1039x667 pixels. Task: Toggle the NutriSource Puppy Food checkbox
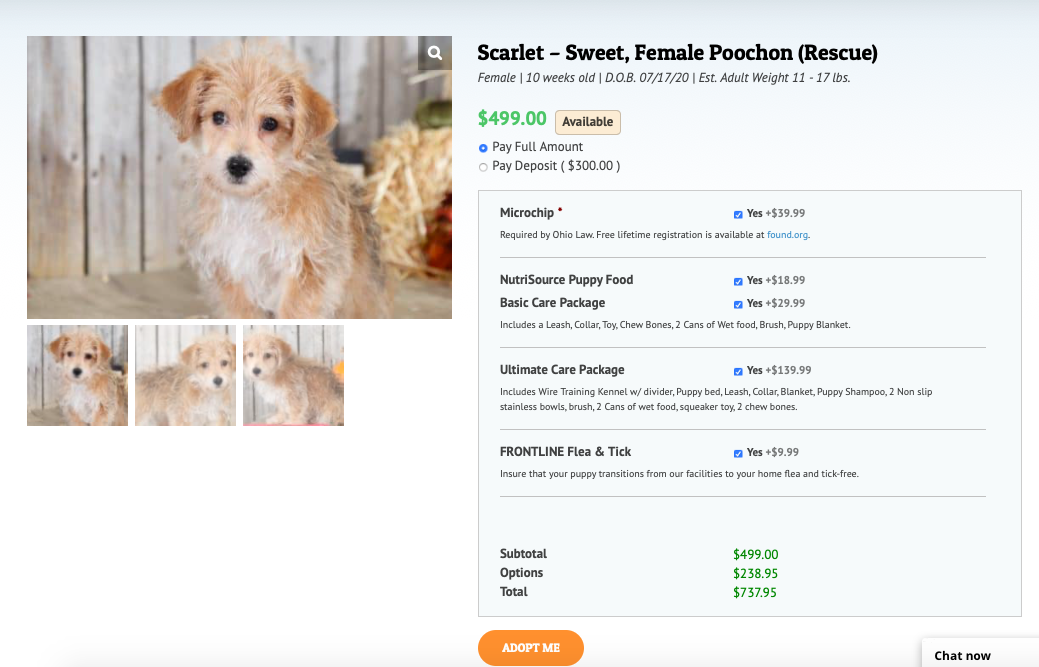(738, 281)
